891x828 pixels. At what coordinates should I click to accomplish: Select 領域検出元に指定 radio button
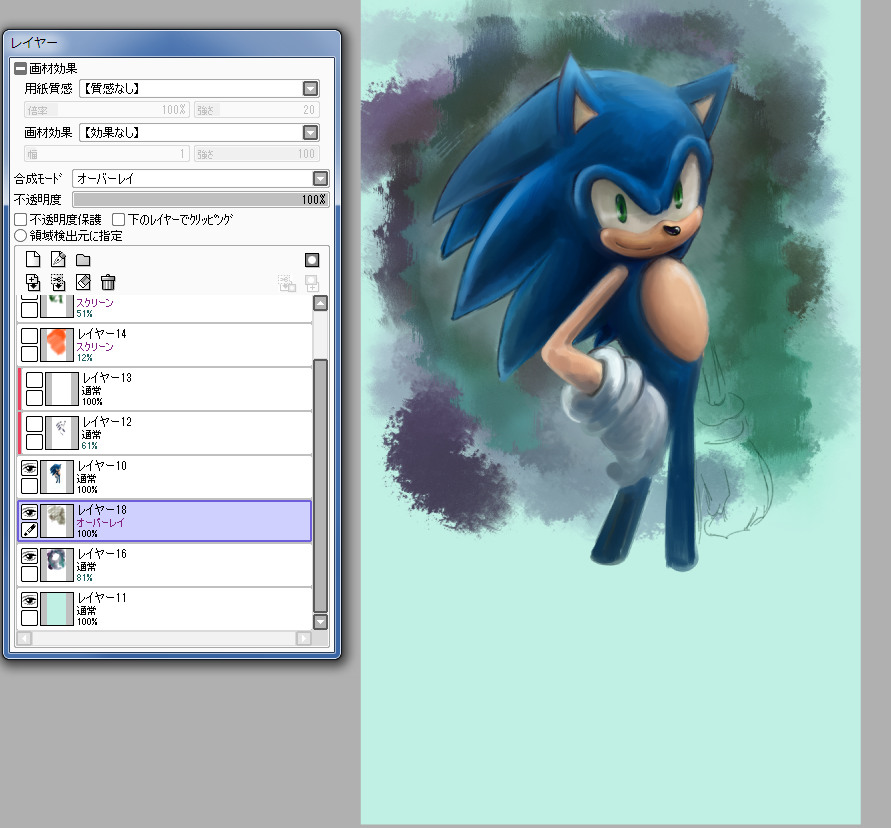click(x=20, y=235)
